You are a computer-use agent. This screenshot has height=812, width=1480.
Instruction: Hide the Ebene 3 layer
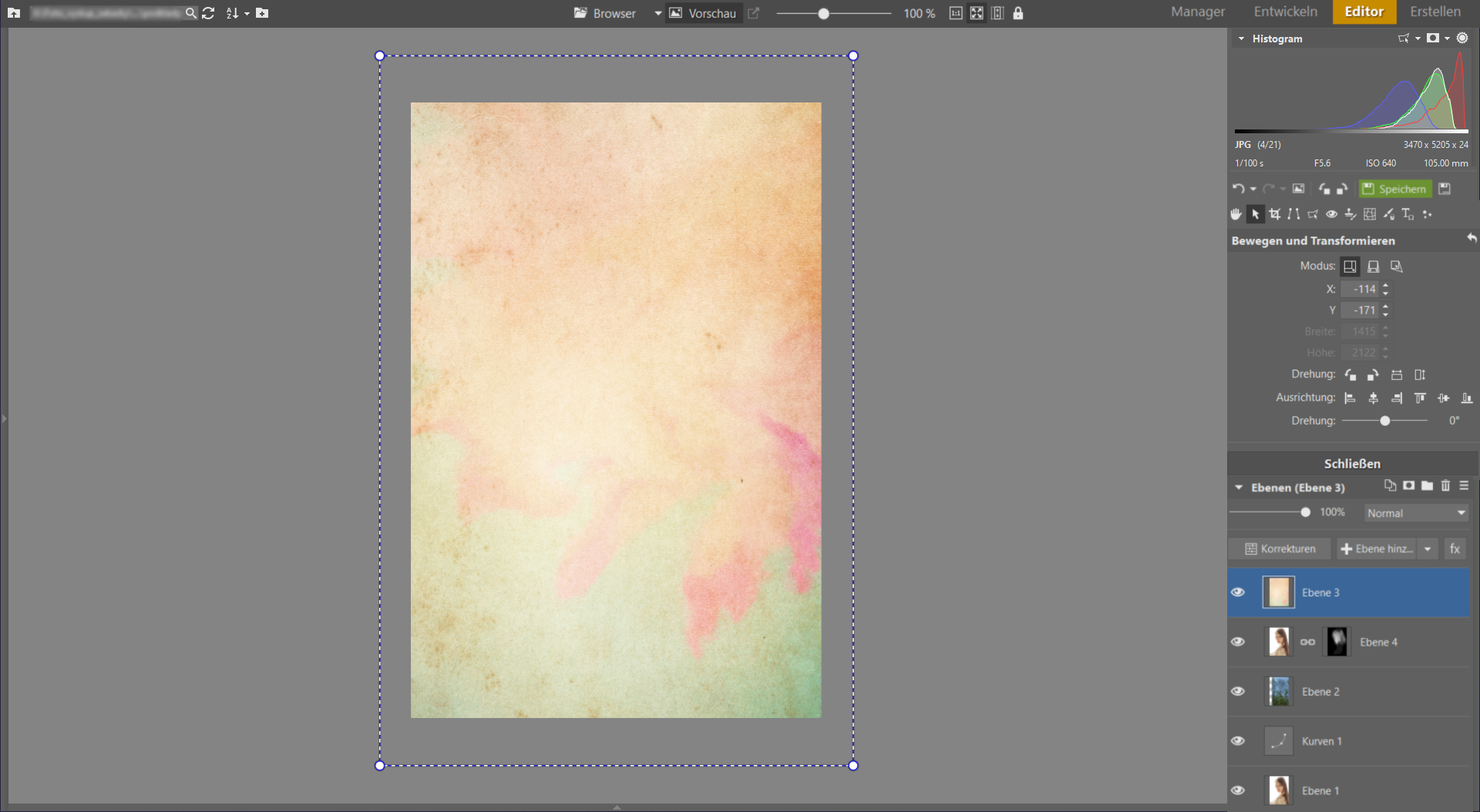(x=1238, y=592)
